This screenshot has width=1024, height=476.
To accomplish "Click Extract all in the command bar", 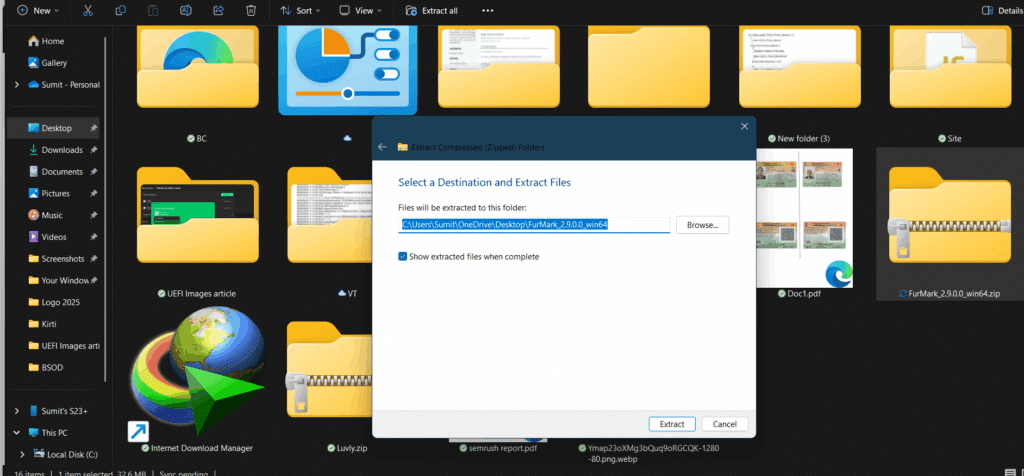I will pos(432,10).
